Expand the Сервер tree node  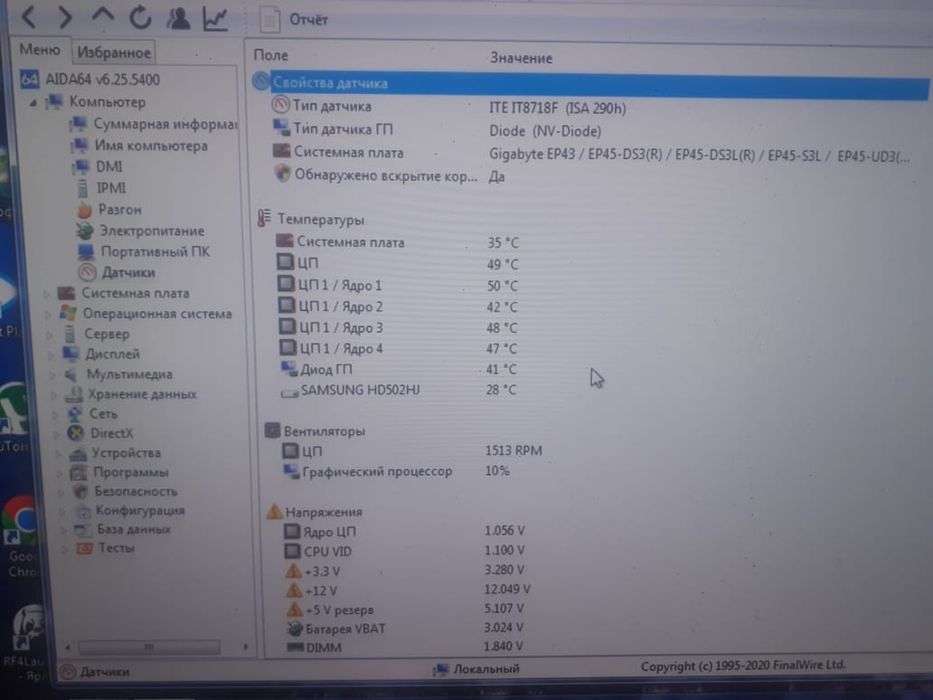(50, 335)
